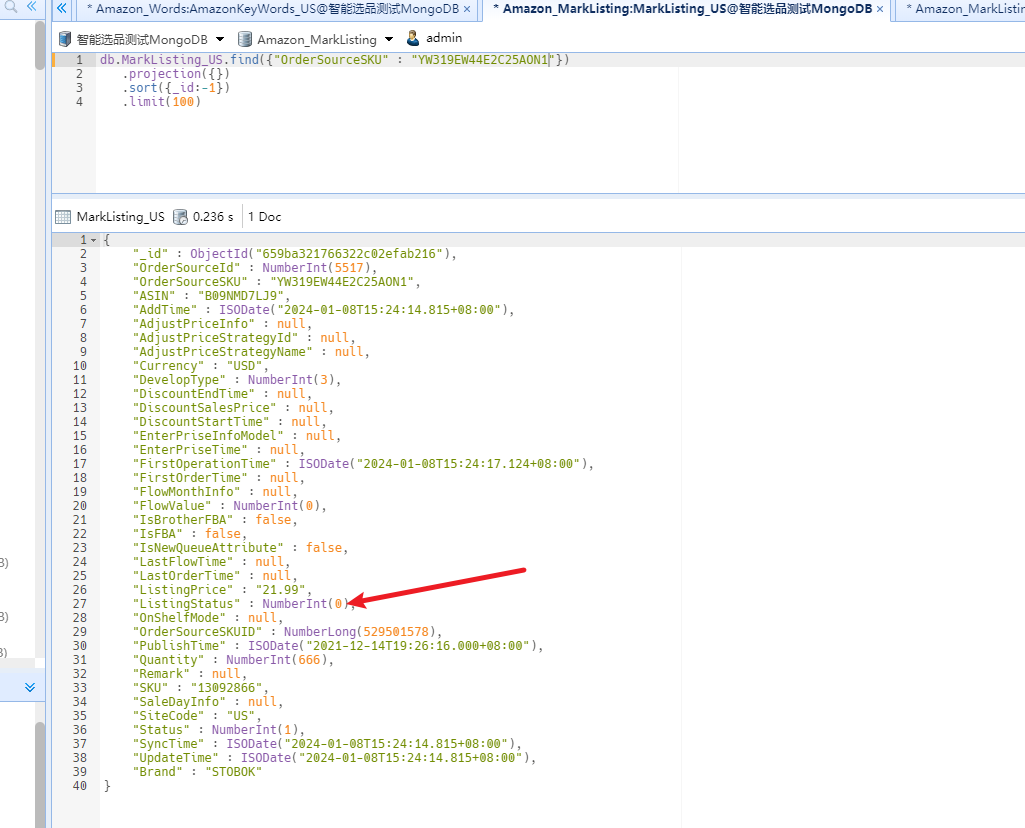Viewport: 1025px width, 828px height.
Task: Click the "OrderSourceSKUID" NumberLong(529501578) line
Action: pos(288,632)
